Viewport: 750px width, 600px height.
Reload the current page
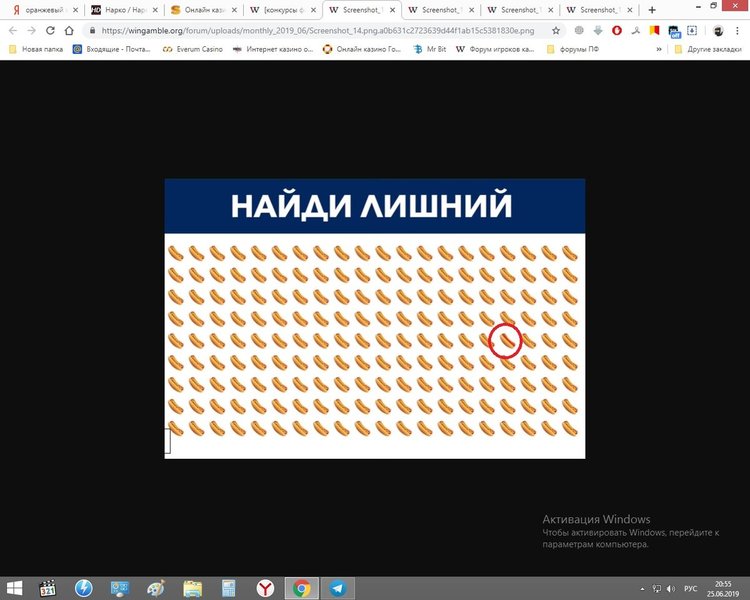coord(50,31)
